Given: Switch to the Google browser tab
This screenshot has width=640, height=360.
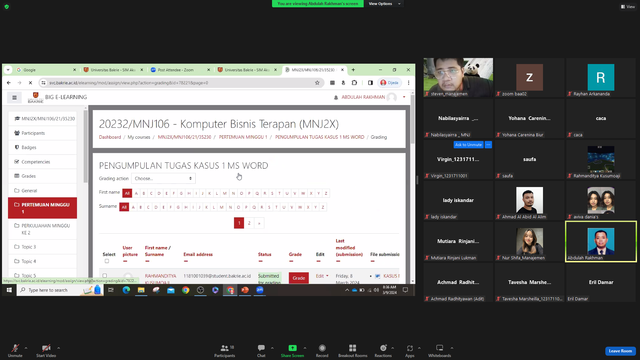Looking at the screenshot, I should pyautogui.click(x=45, y=70).
